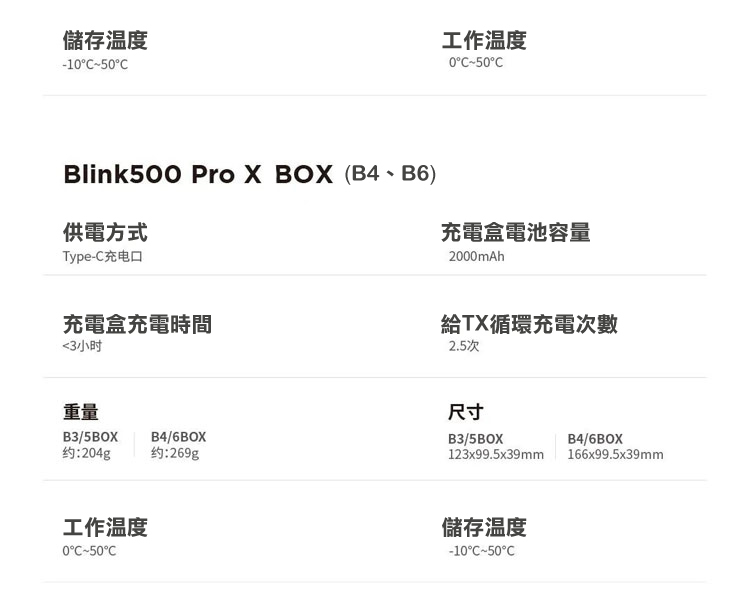The height and width of the screenshot is (612, 750).
Task: Click the 供電方式 heading
Action: tap(105, 233)
